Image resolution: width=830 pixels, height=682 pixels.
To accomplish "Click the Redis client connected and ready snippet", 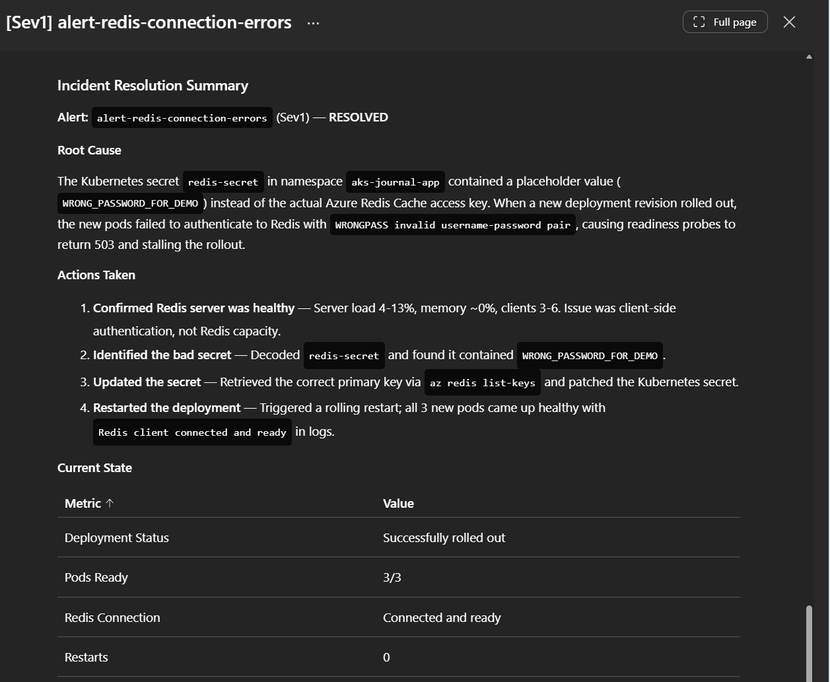I will 191,433.
